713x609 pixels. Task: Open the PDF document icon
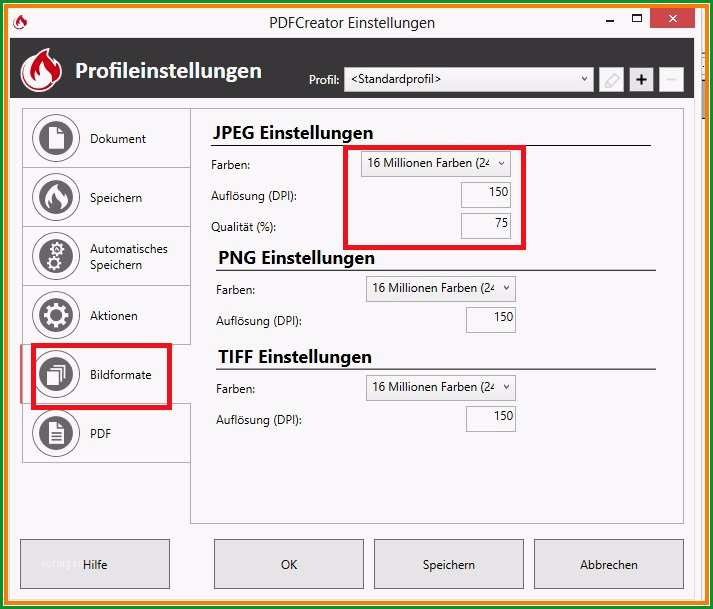click(56, 433)
